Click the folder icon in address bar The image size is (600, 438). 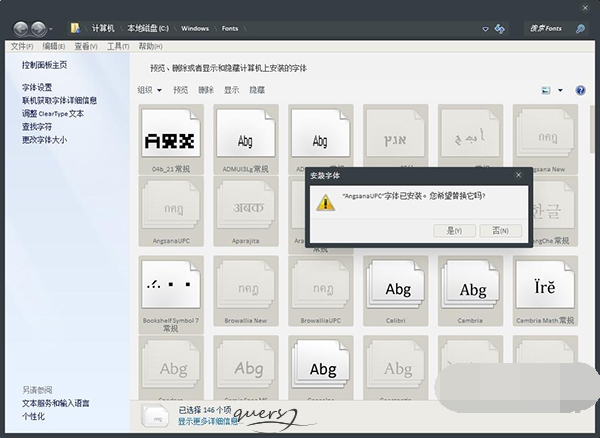click(x=75, y=28)
